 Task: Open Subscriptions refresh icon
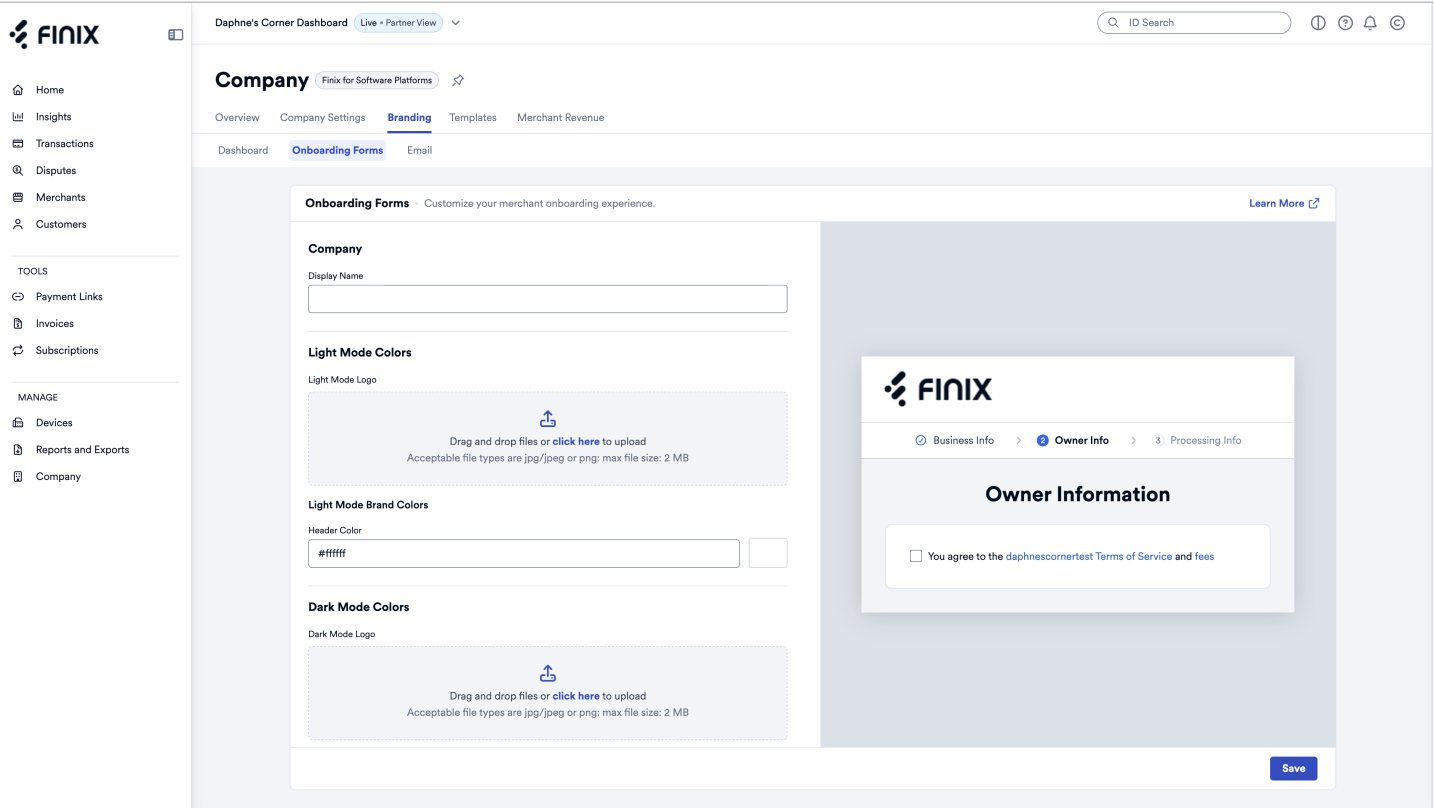[18, 351]
